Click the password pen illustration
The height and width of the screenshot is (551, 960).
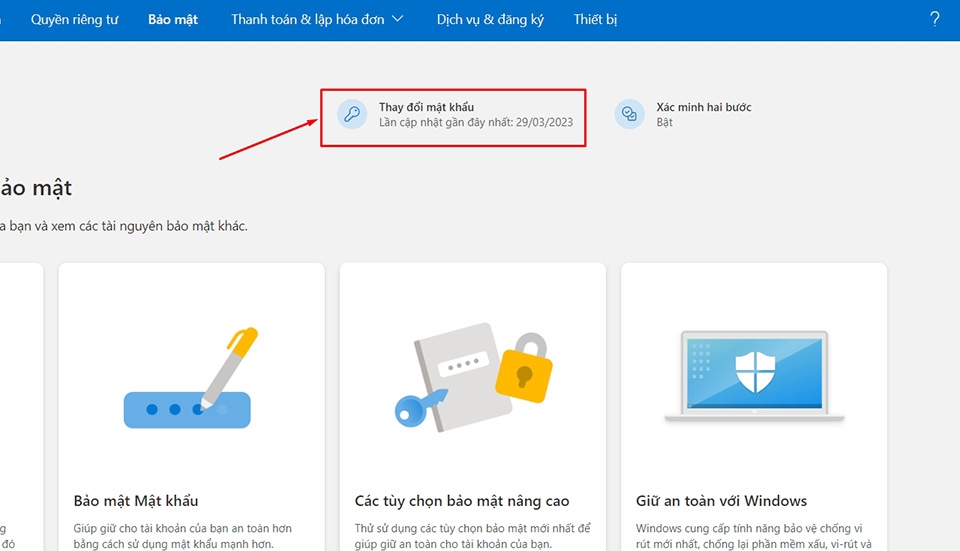point(190,377)
